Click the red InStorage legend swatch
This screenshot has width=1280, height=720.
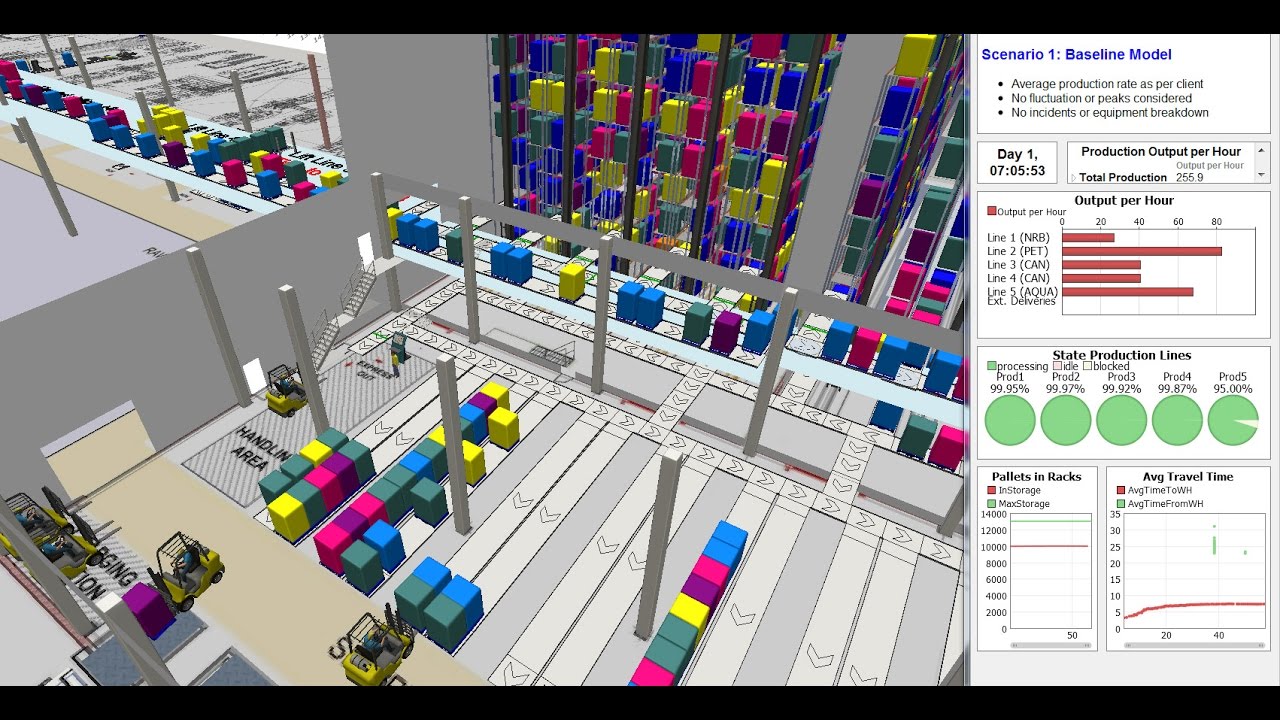click(992, 491)
